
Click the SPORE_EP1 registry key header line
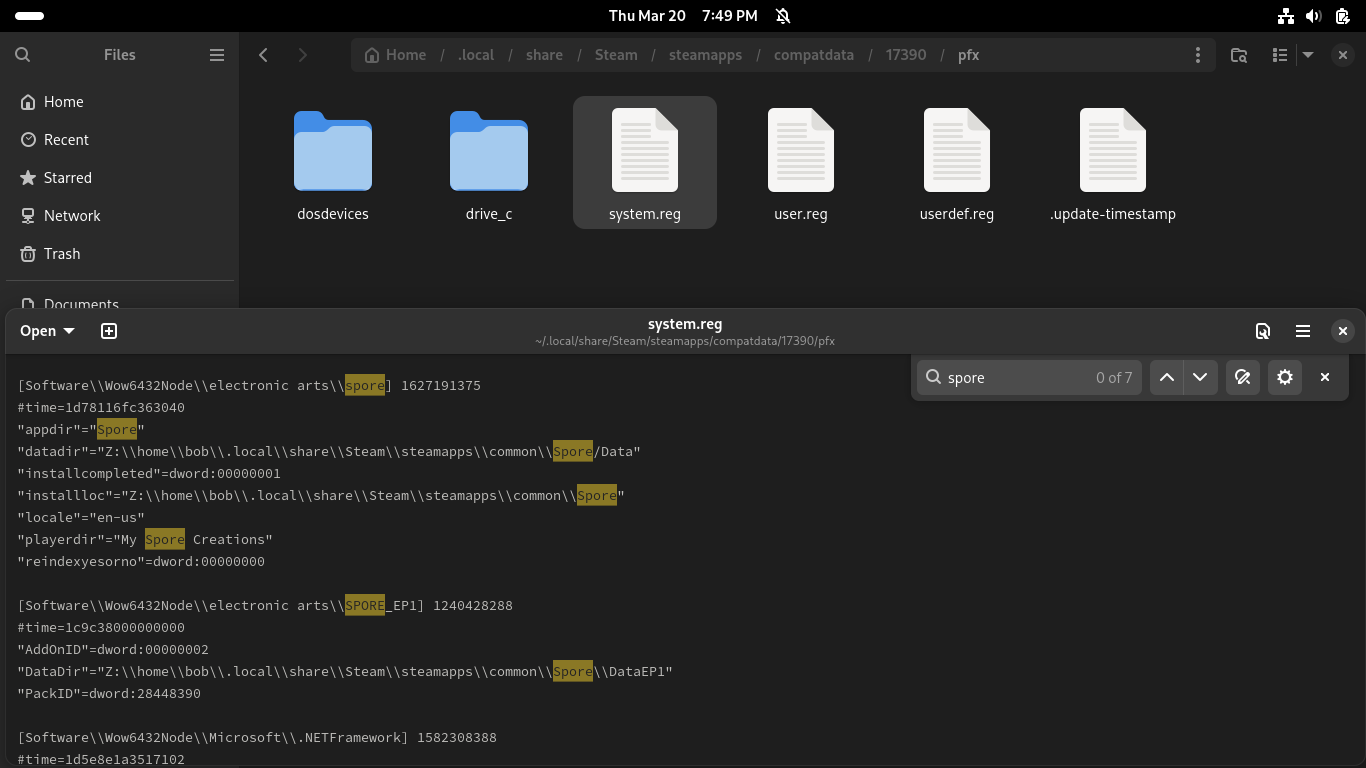(265, 605)
